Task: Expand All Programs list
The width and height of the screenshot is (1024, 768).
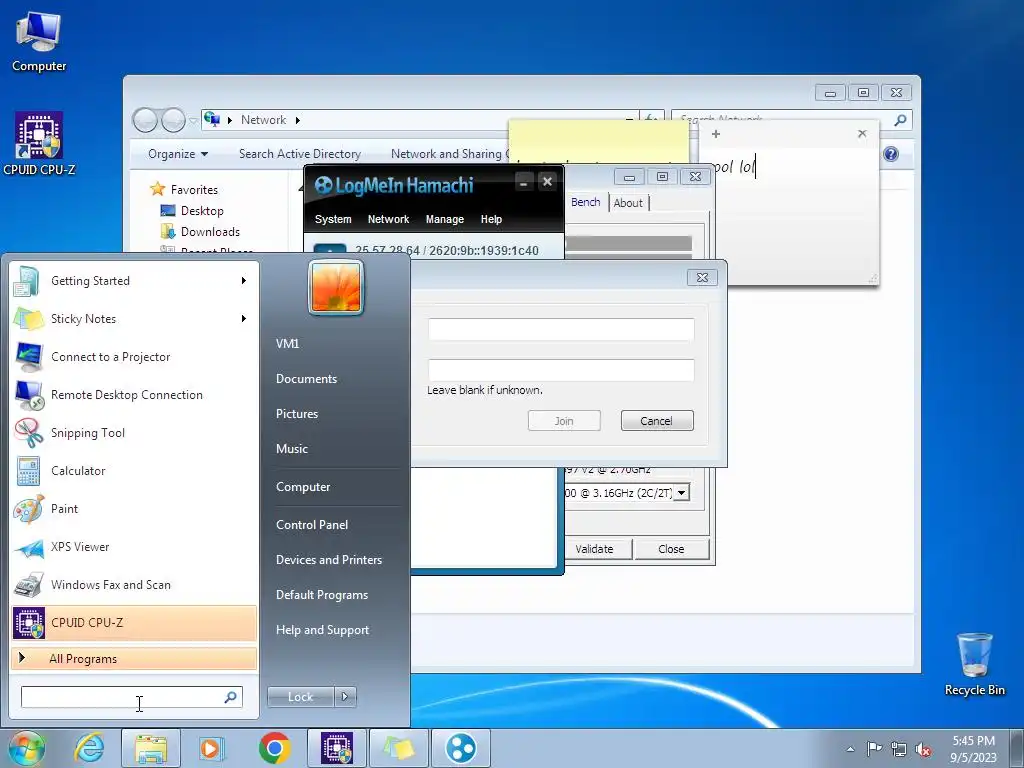Action: (134, 659)
